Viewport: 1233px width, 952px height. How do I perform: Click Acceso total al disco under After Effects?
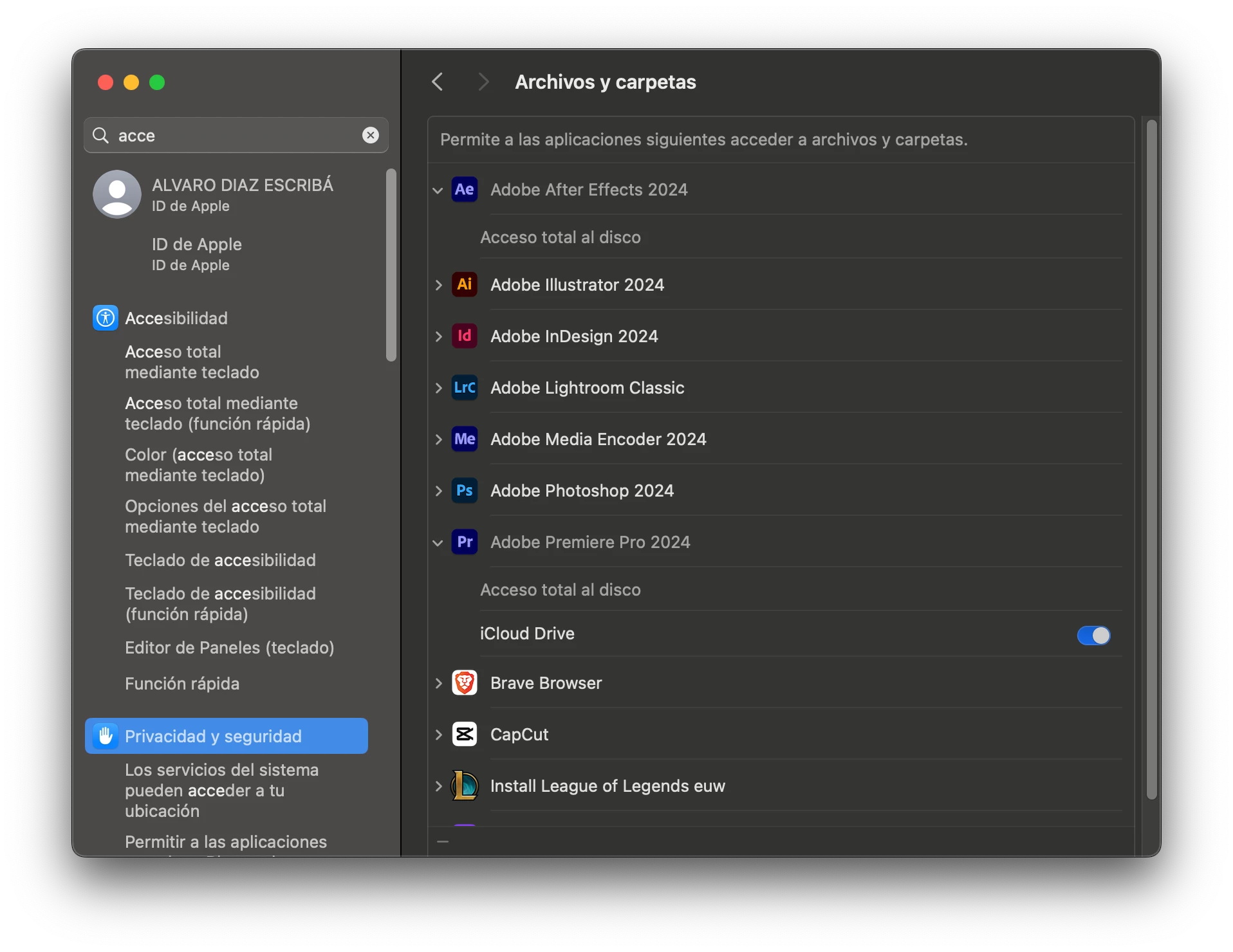coord(561,237)
